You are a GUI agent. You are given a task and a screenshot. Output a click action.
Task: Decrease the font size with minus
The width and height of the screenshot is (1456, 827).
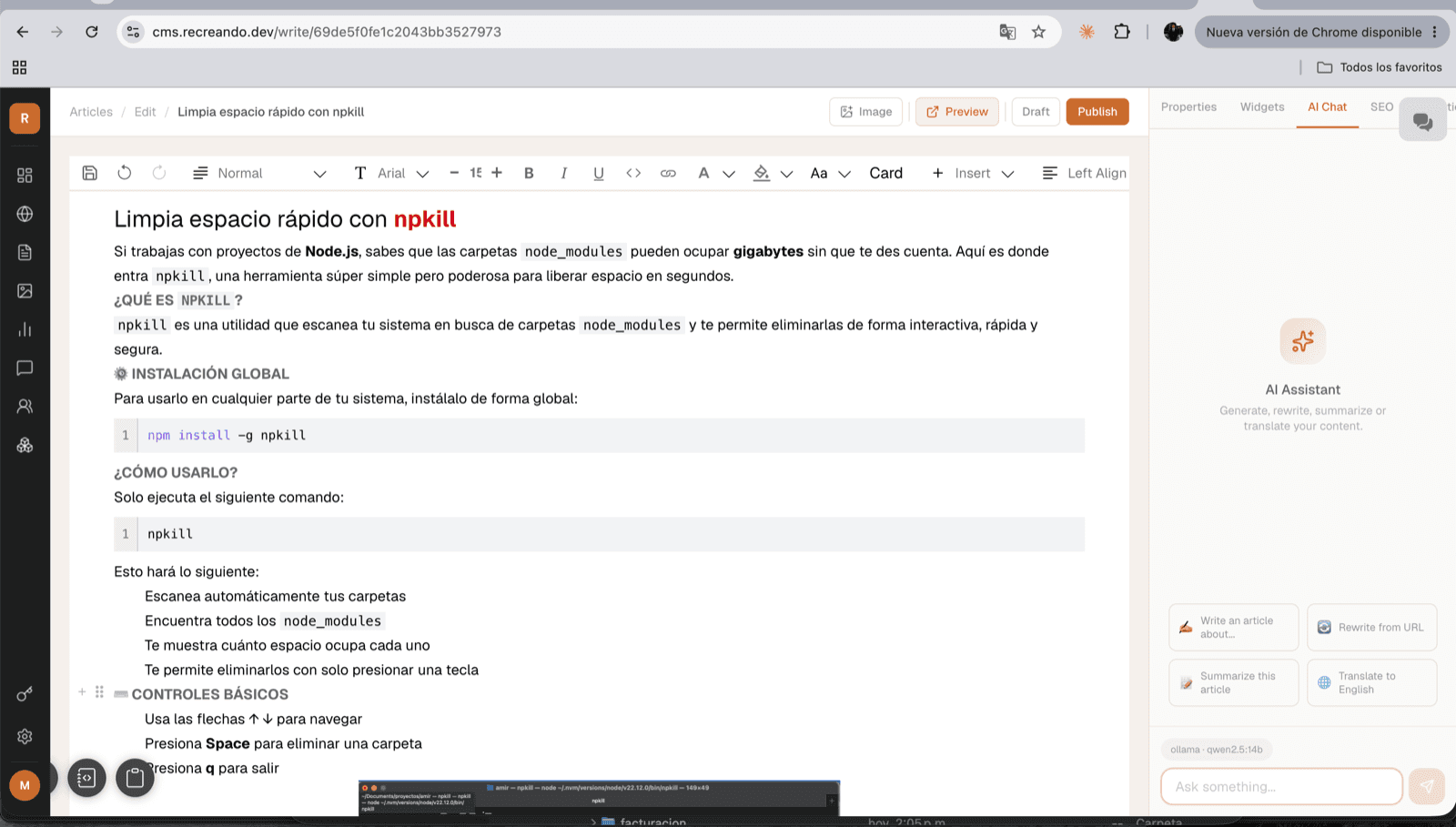[454, 173]
